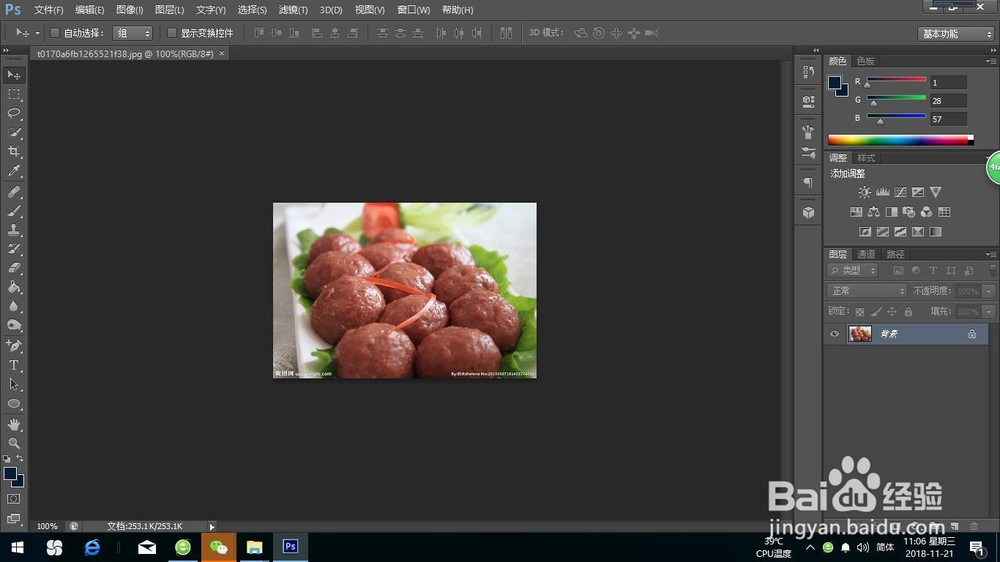Select the Clone Stamp tool
The width and height of the screenshot is (1000, 562).
[13, 230]
